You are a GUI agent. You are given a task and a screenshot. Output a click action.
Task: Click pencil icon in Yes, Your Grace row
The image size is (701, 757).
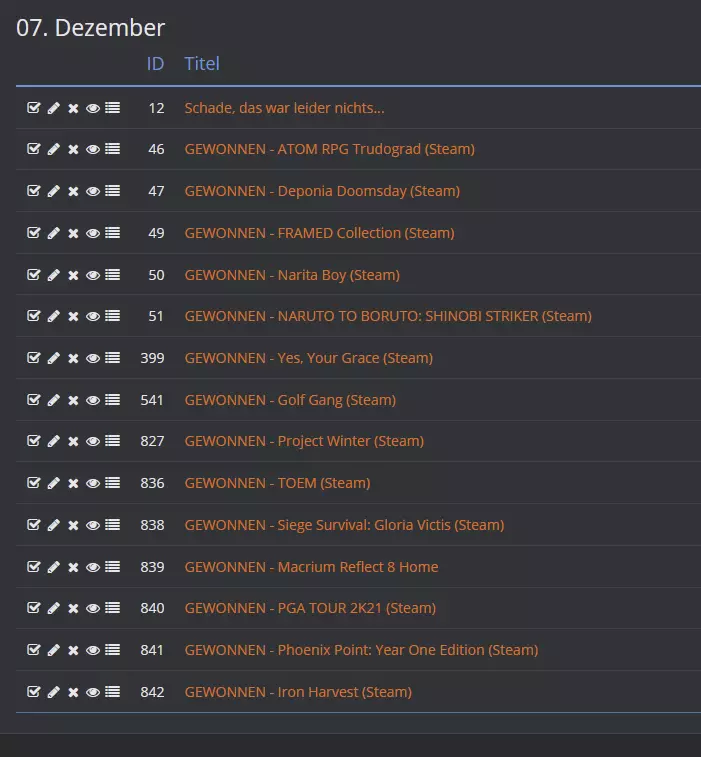(x=53, y=358)
